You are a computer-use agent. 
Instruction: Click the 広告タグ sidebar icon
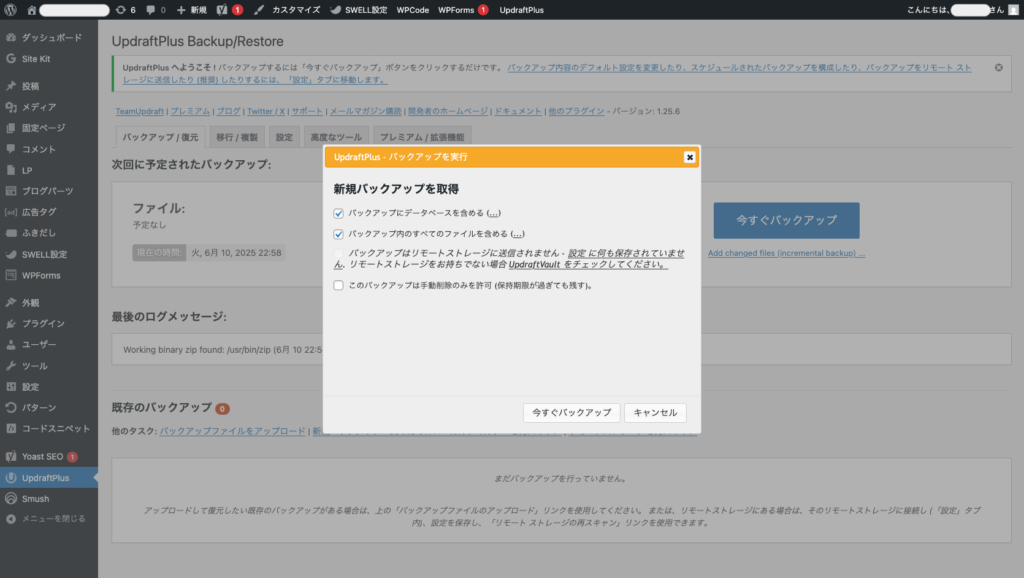click(11, 212)
